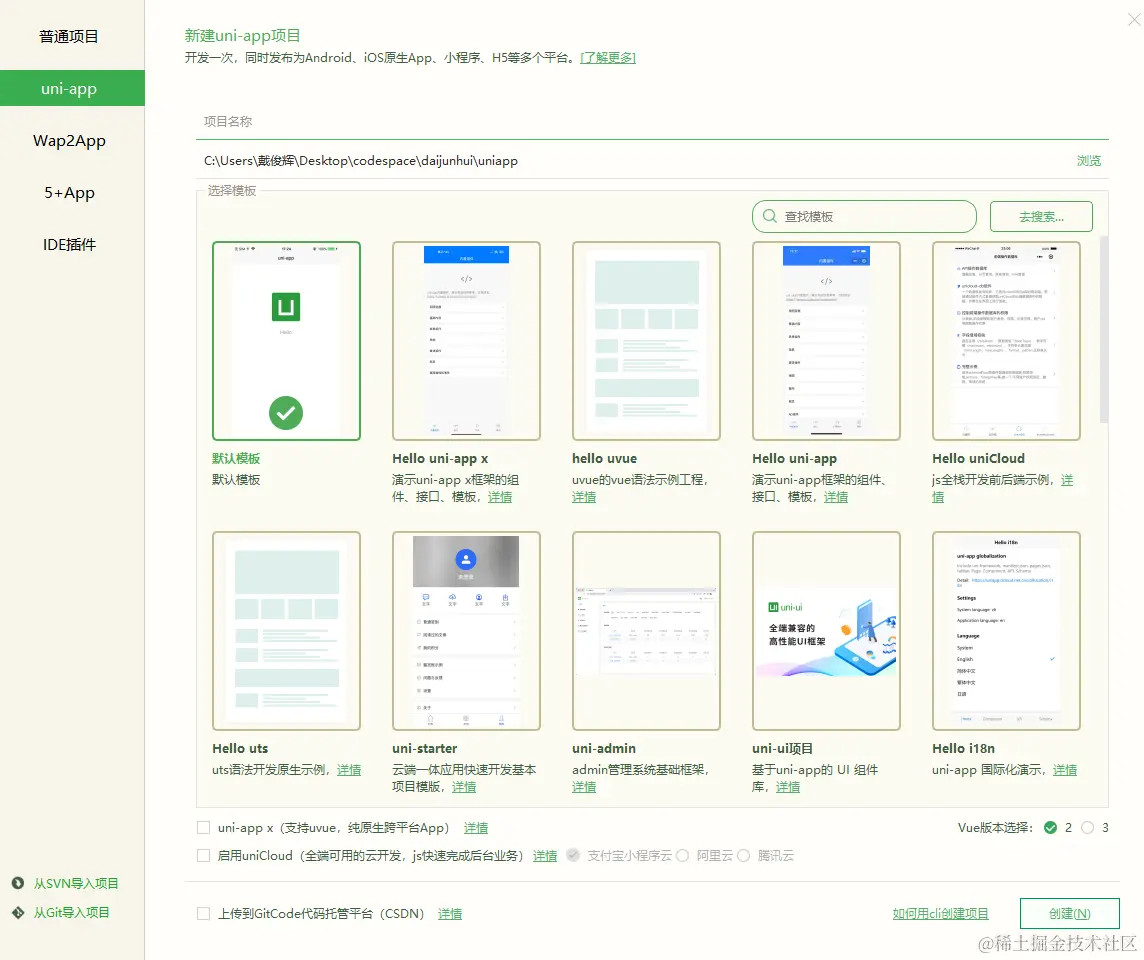Choose the Hello uniCloud template thumbnail
Screen dimensions: 1144x960
[x=1006, y=341]
